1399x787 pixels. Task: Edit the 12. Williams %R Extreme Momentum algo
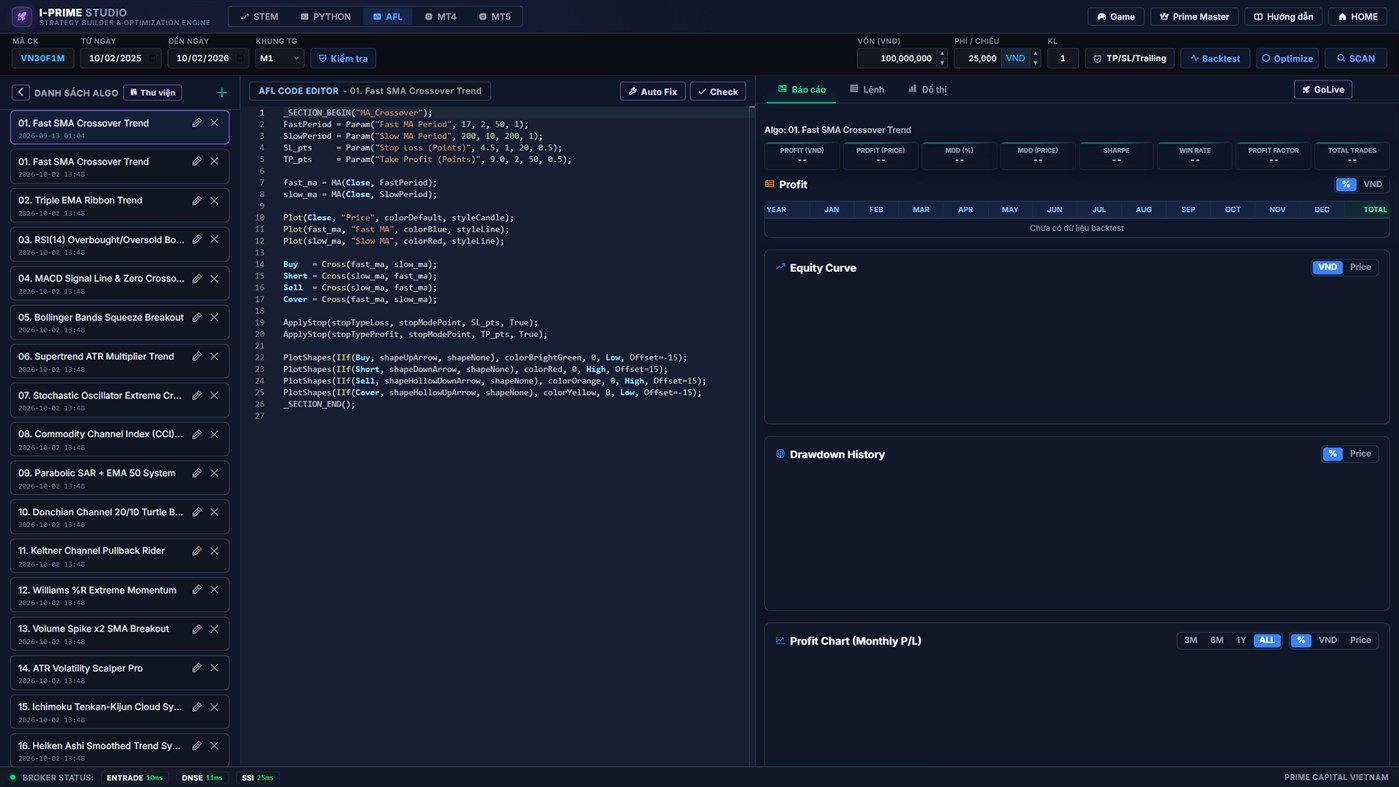197,589
